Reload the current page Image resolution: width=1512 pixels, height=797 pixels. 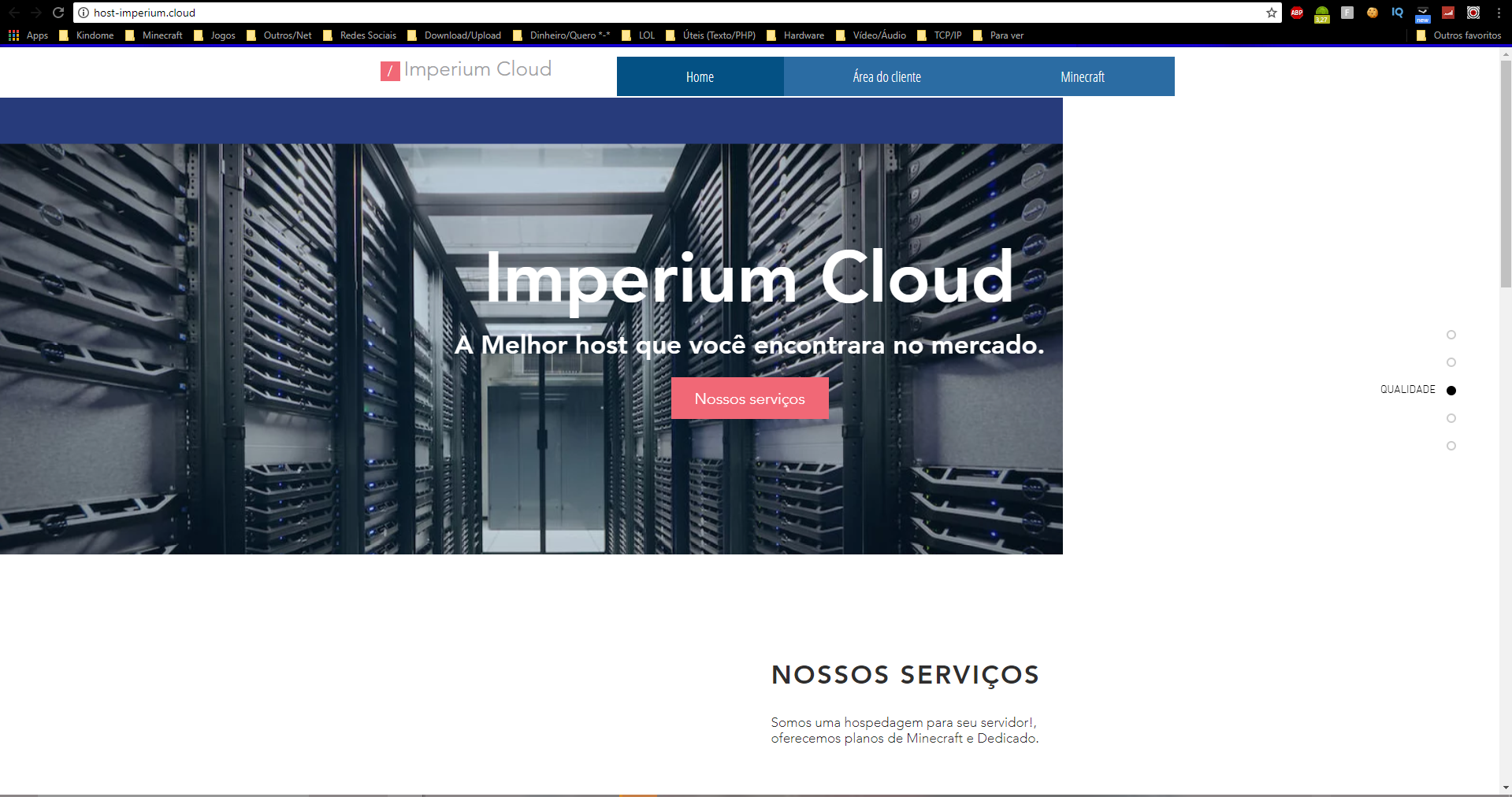58,13
